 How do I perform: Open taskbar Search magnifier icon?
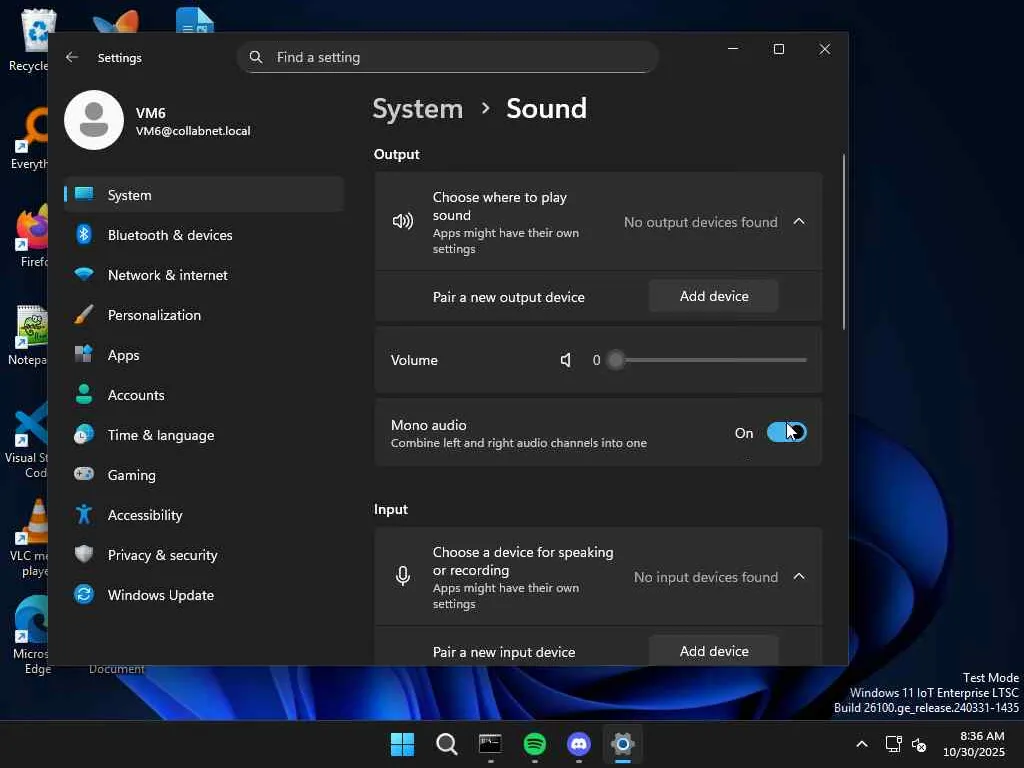(x=447, y=744)
